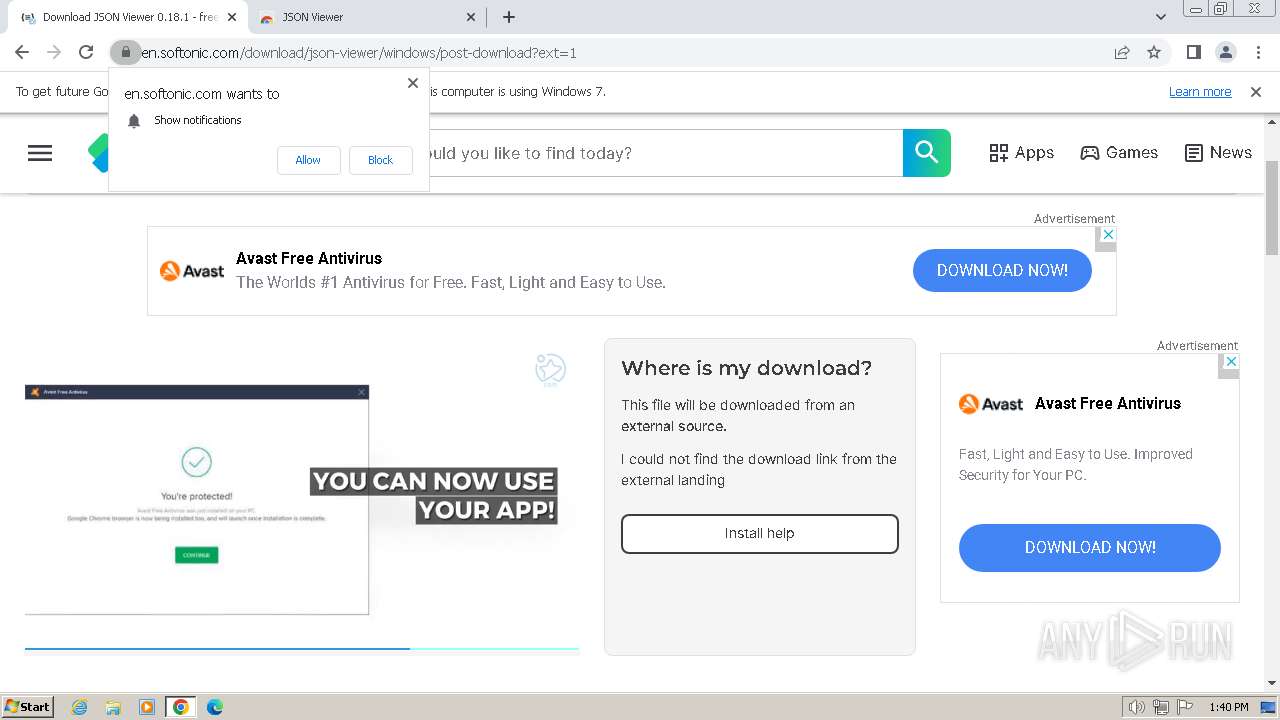Go back to the previous page
Viewport: 1280px width, 720px height.
[x=22, y=52]
